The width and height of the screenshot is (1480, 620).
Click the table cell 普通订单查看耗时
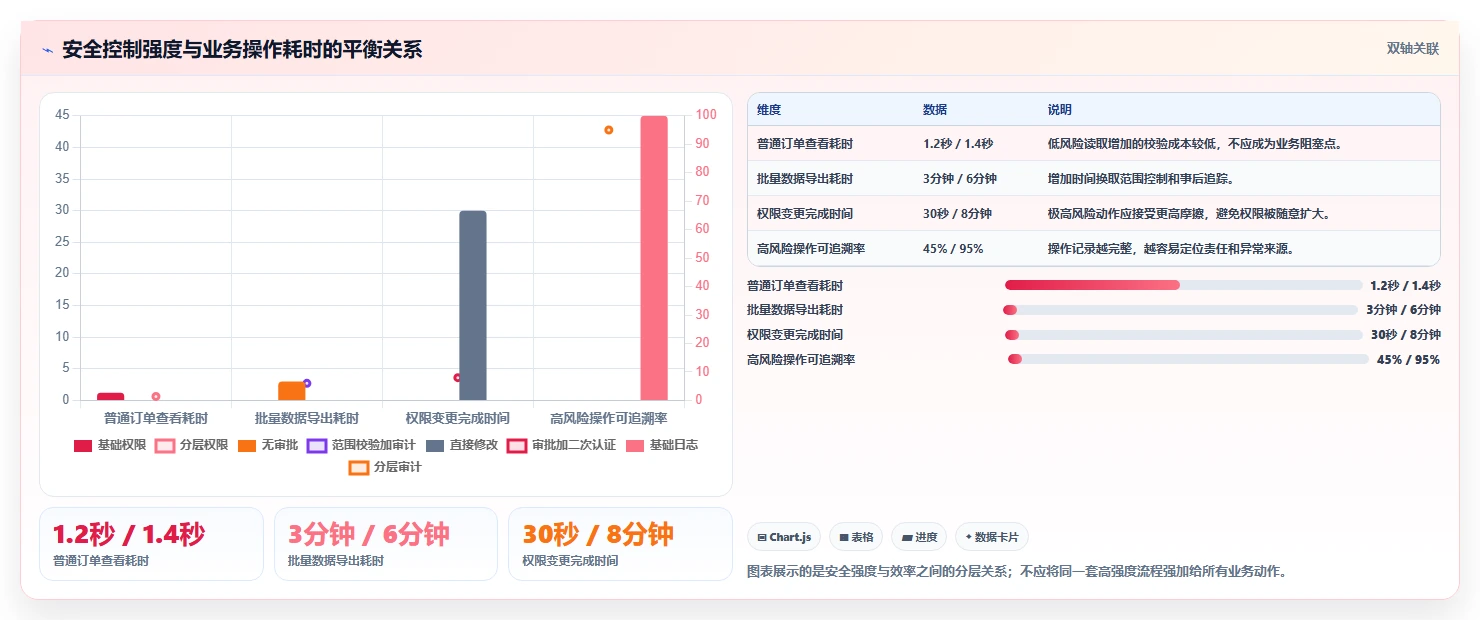click(x=805, y=144)
